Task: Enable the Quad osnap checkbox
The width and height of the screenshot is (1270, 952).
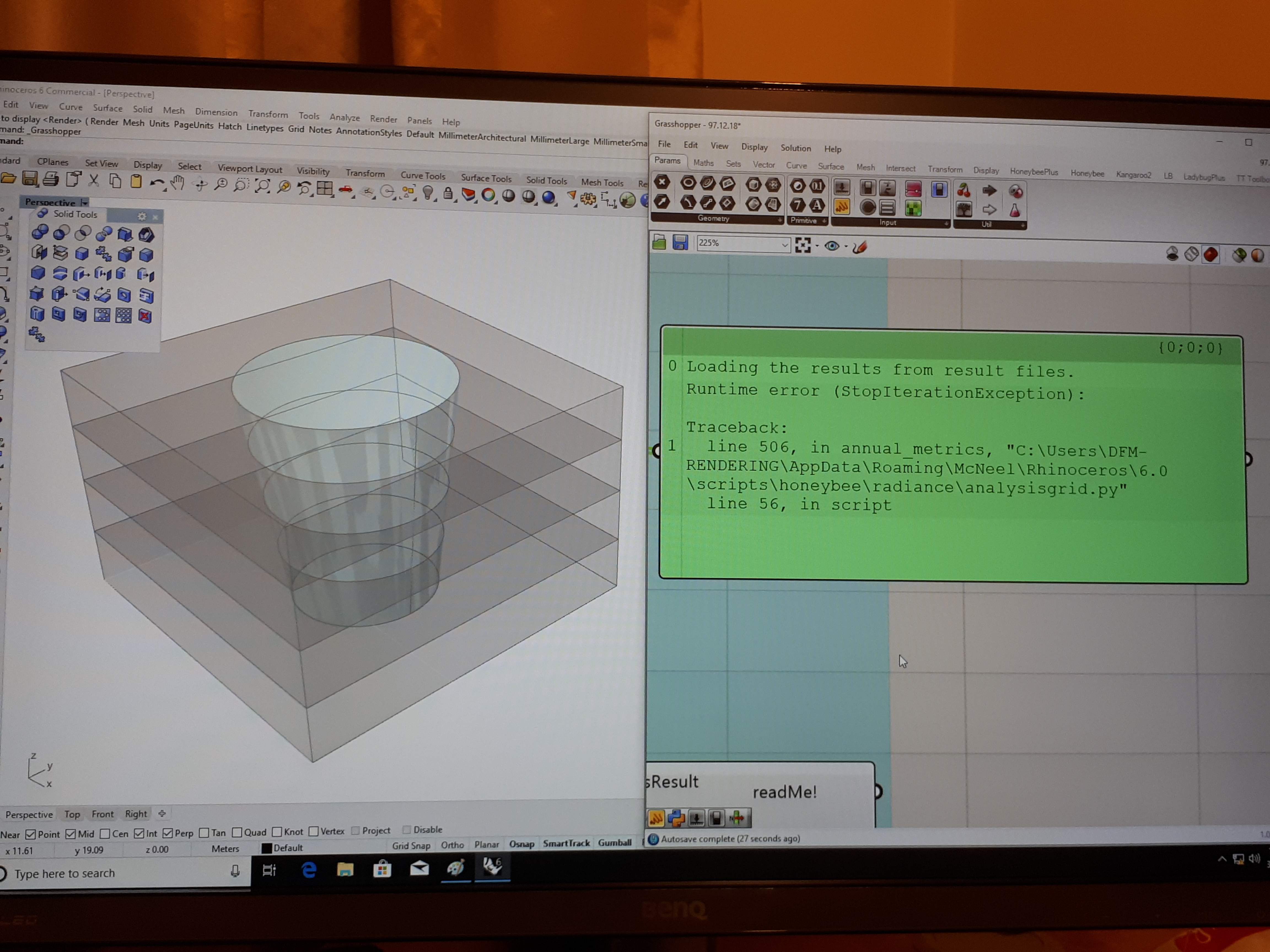Action: pyautogui.click(x=236, y=833)
